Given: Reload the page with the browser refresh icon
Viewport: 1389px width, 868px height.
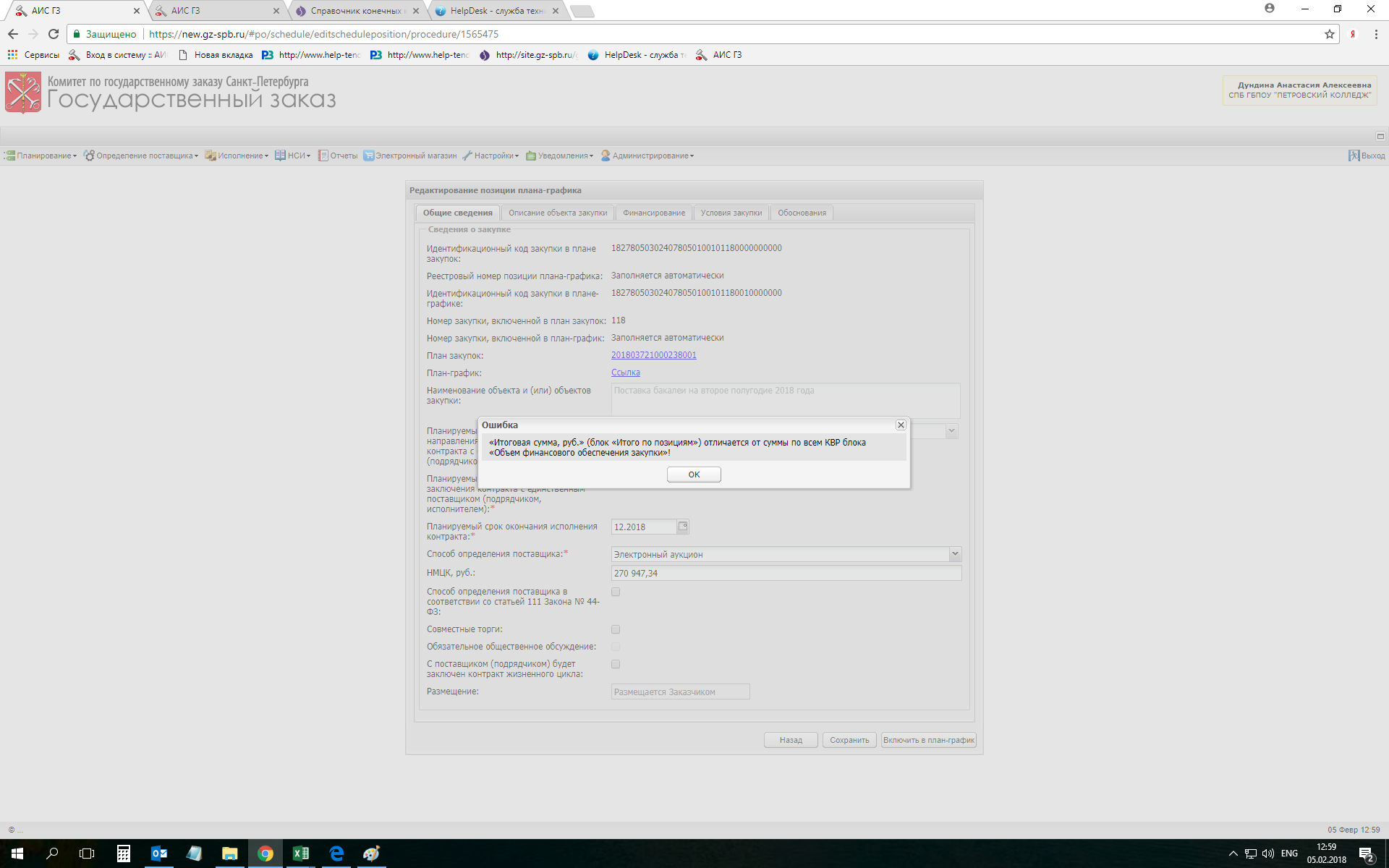Looking at the screenshot, I should tap(54, 34).
